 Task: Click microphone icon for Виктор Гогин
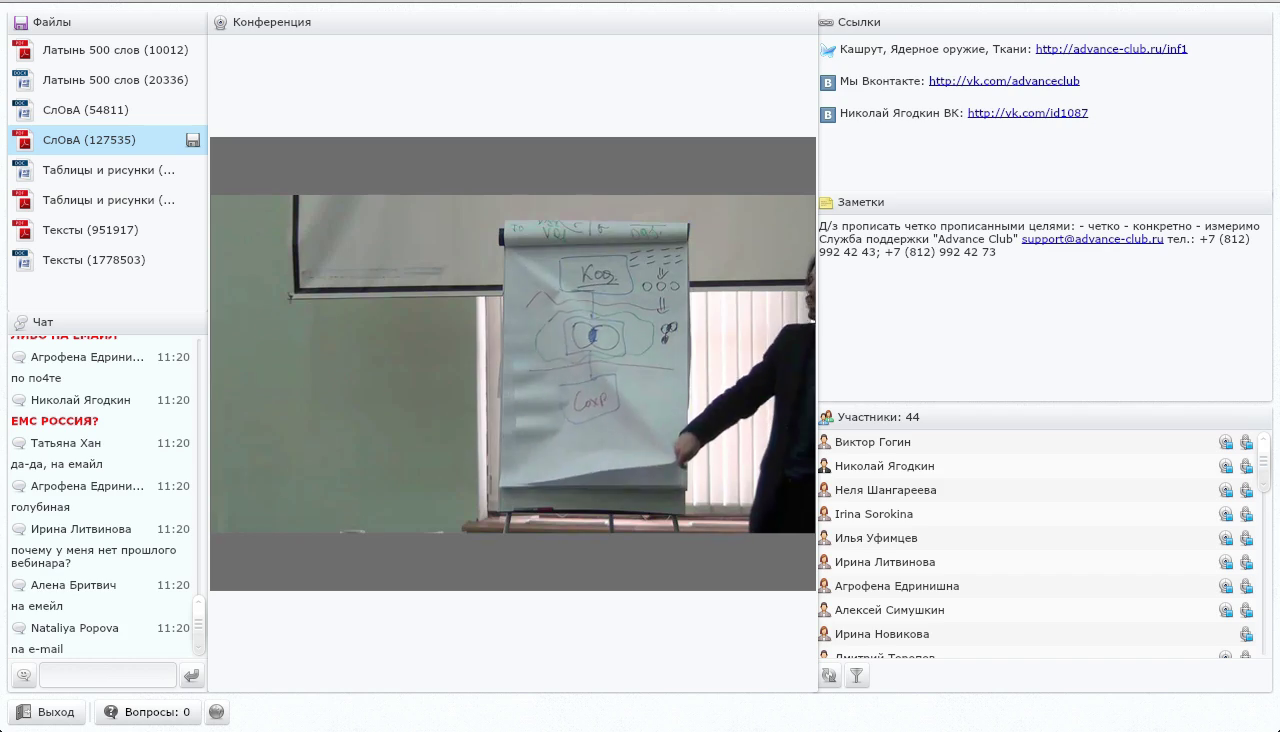click(x=1246, y=442)
